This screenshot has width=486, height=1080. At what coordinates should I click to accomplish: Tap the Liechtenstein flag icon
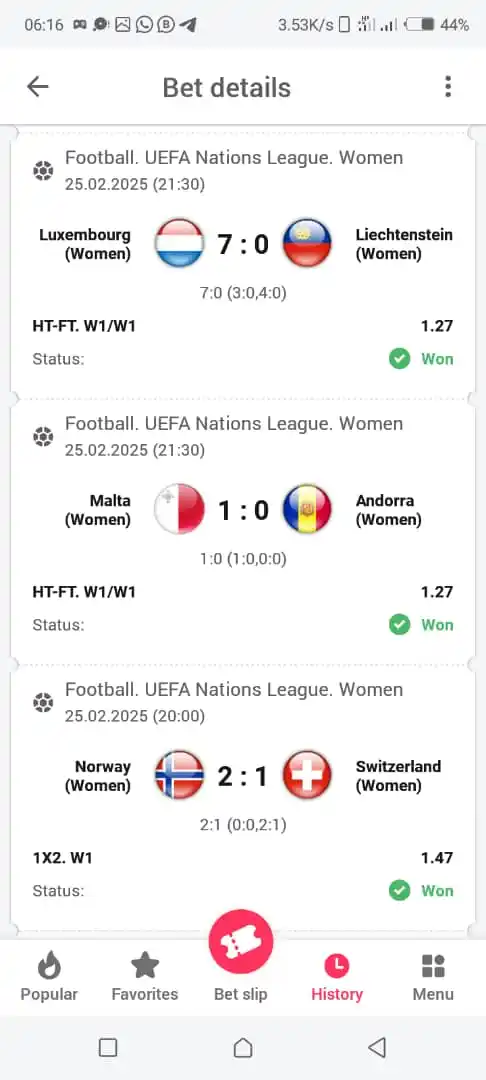[x=307, y=243]
